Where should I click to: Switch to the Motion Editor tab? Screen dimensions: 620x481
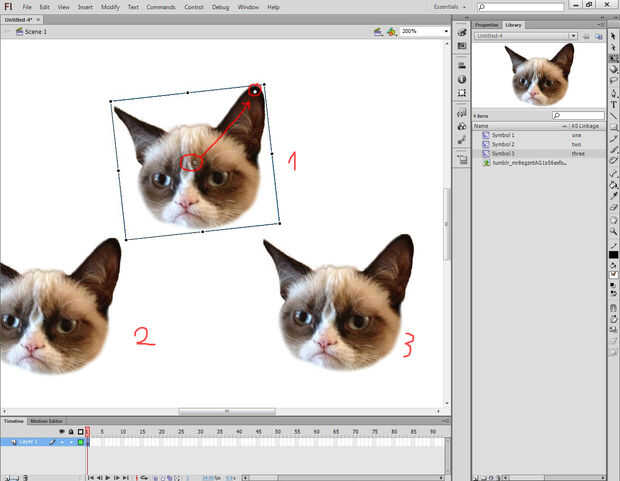click(x=46, y=421)
